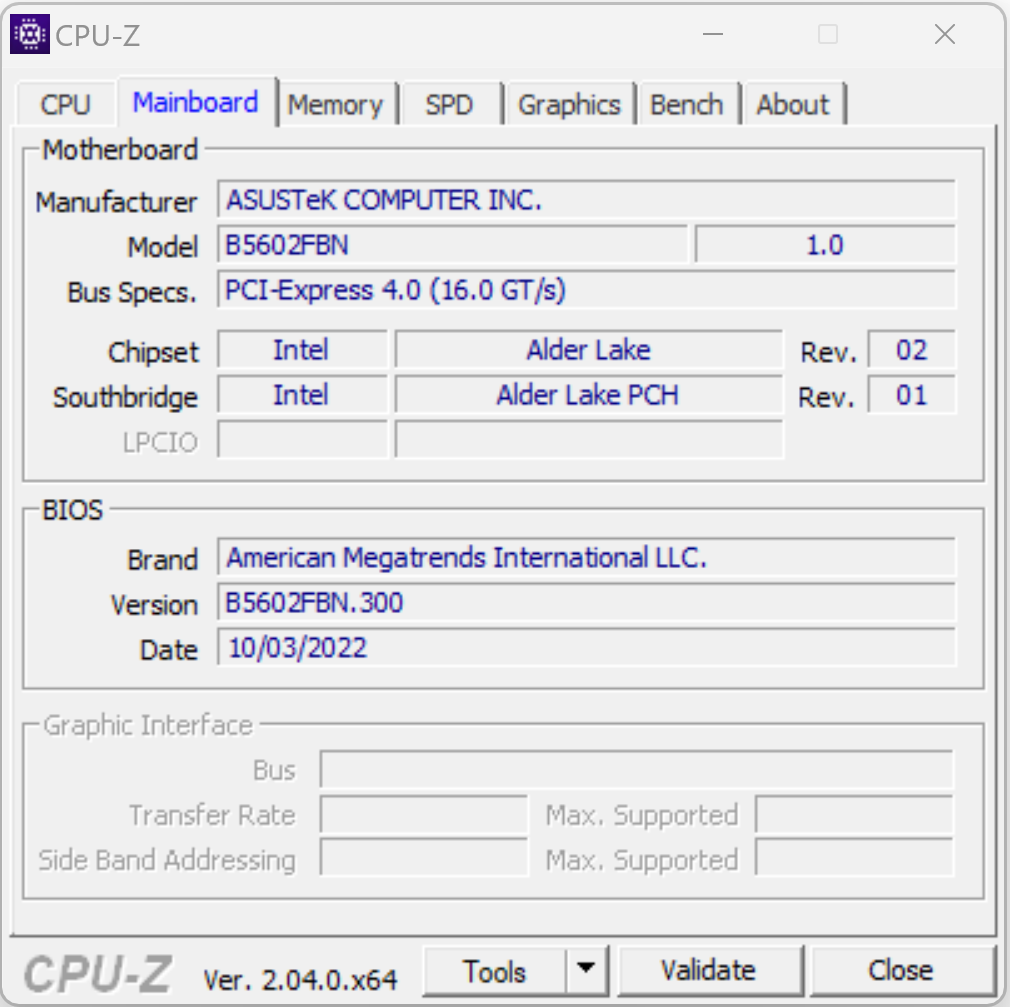Click the Southbridge Rev. value 01

point(911,395)
